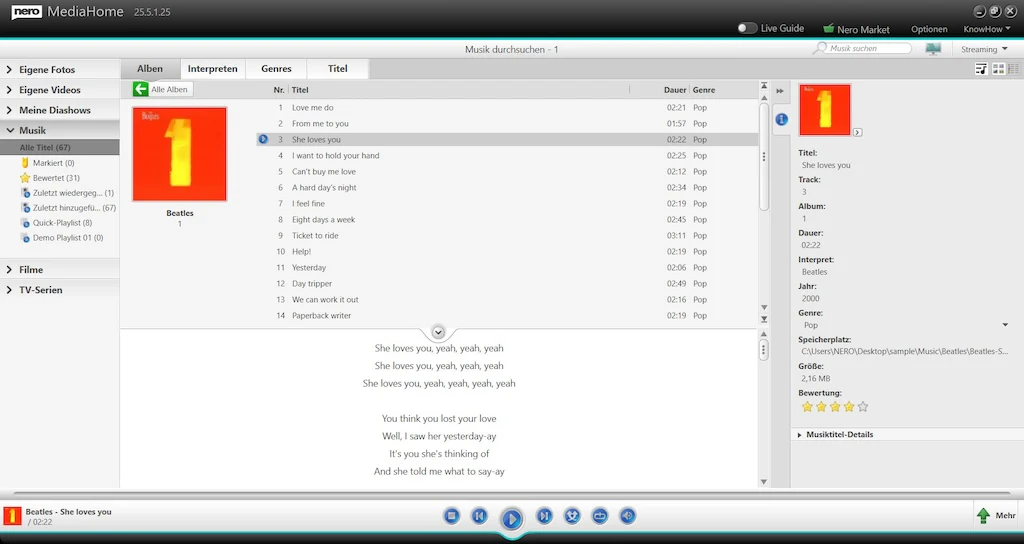
Task: Toggle shuffle playback mode
Action: [572, 516]
